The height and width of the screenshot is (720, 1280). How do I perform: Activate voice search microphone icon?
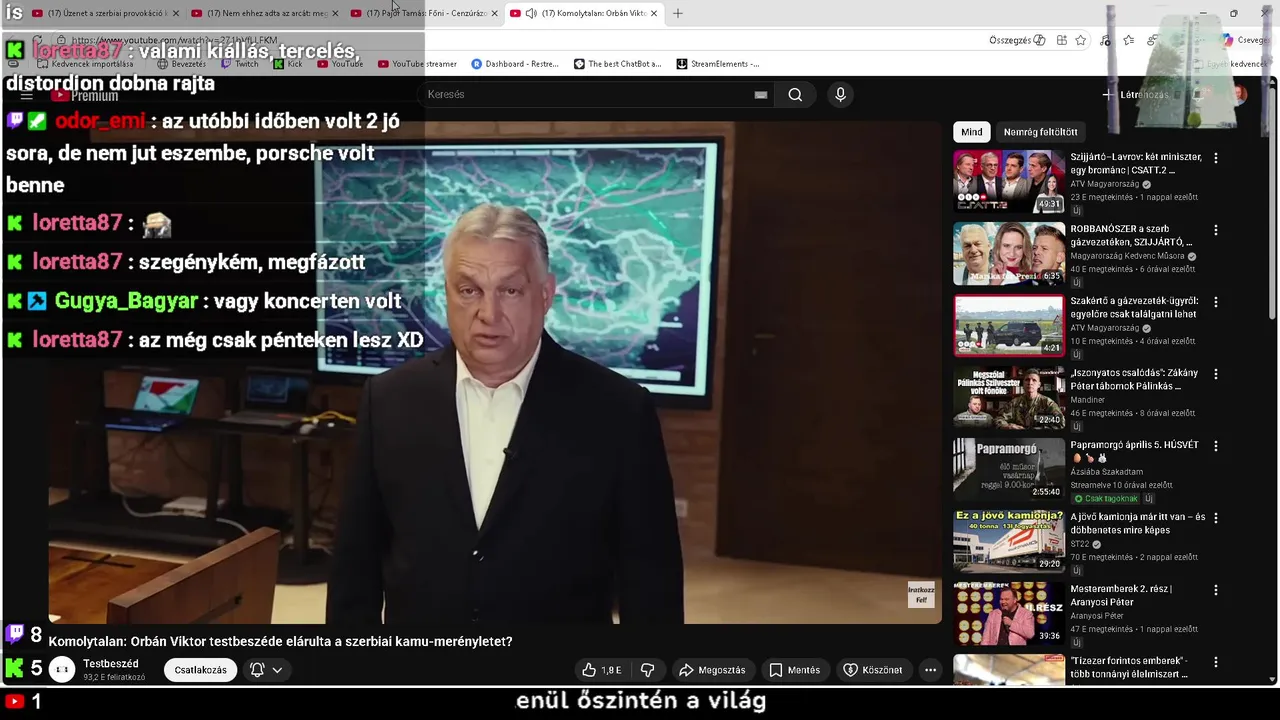coord(840,94)
